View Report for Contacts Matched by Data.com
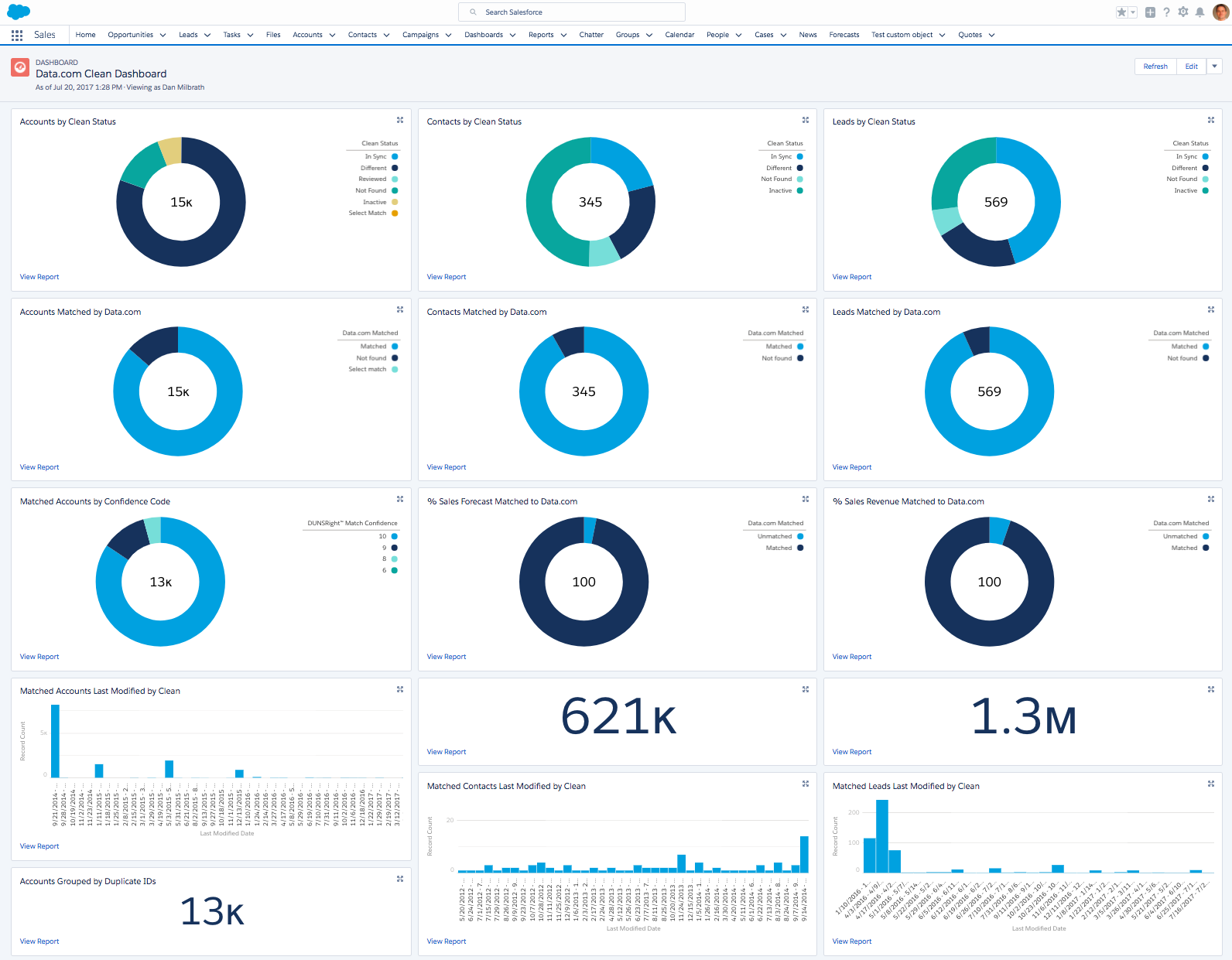The image size is (1232, 960). tap(447, 467)
